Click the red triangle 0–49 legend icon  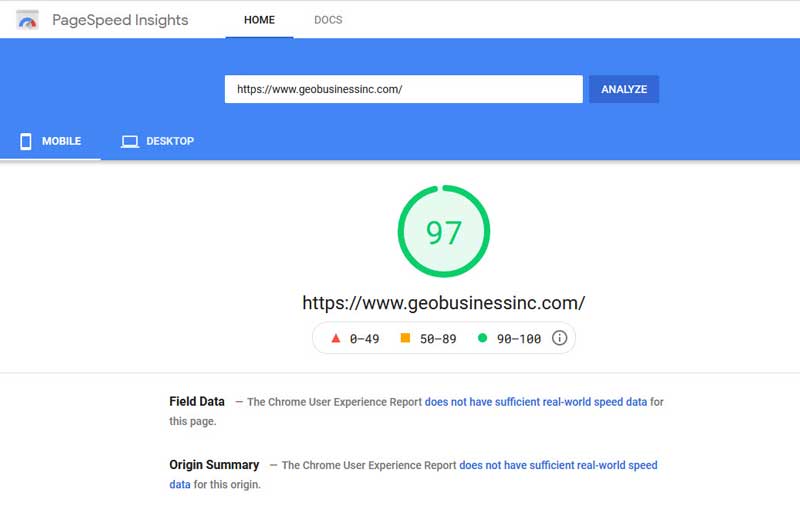click(336, 338)
